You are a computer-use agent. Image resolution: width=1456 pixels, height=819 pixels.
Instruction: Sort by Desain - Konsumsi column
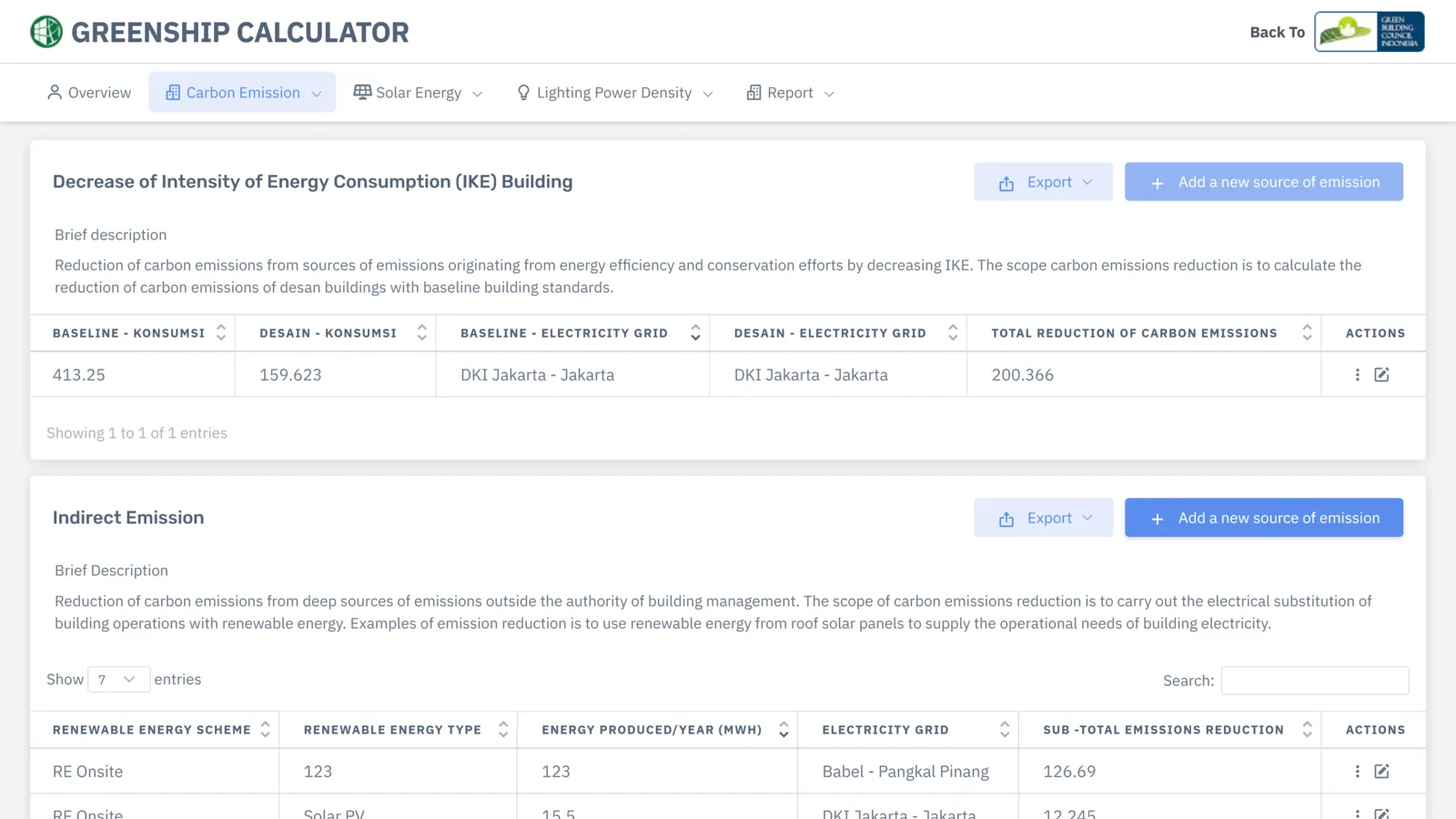pos(336,333)
